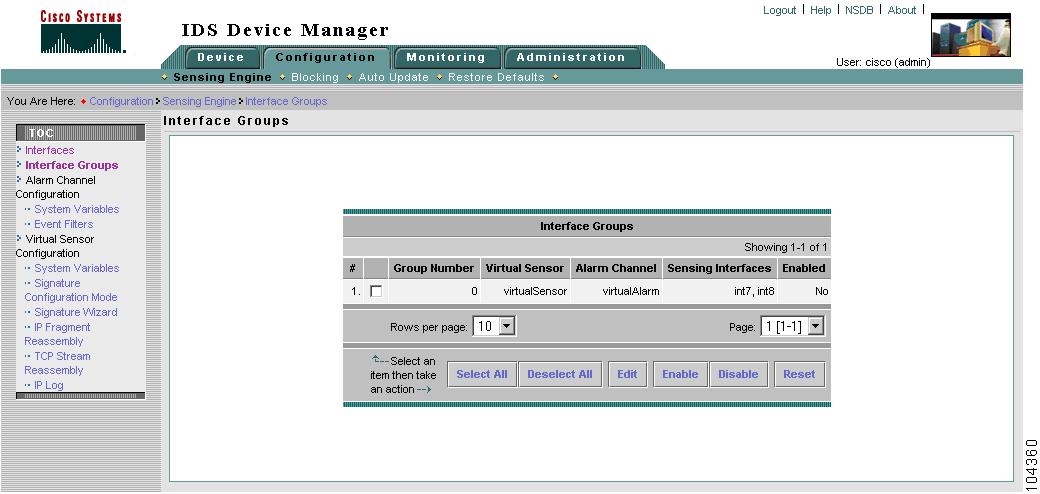1040x494 pixels.
Task: Click the Deselect All button
Action: click(560, 375)
